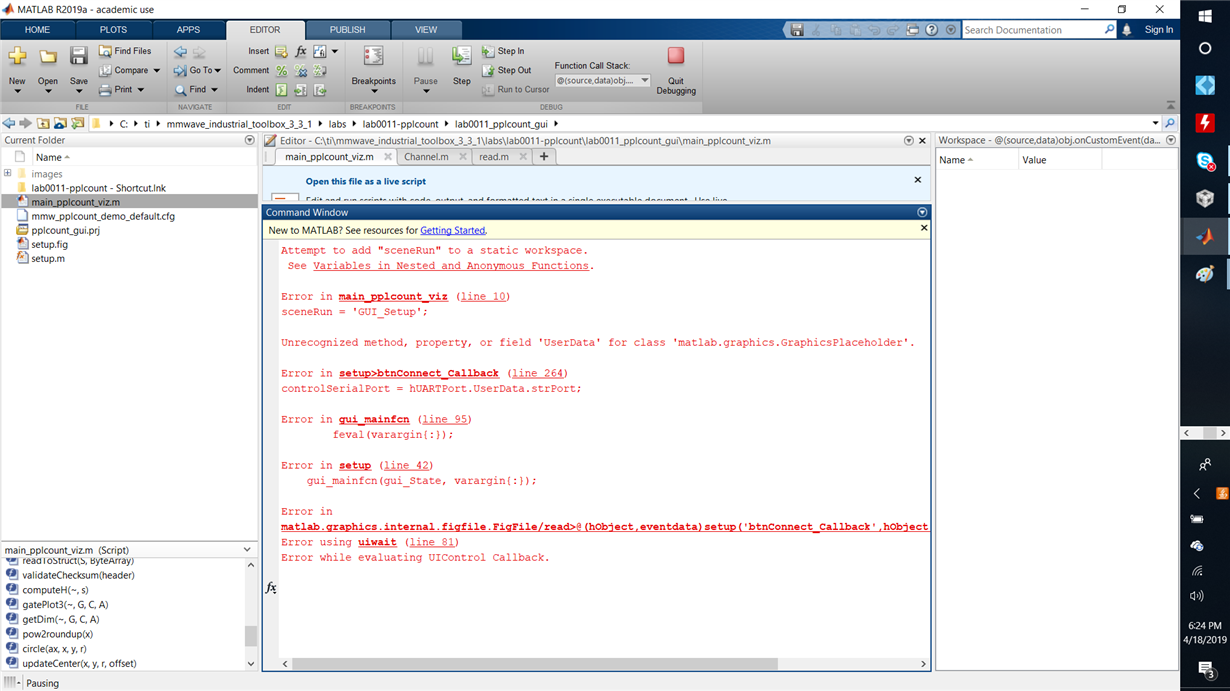
Task: Click Sign In
Action: click(1159, 30)
